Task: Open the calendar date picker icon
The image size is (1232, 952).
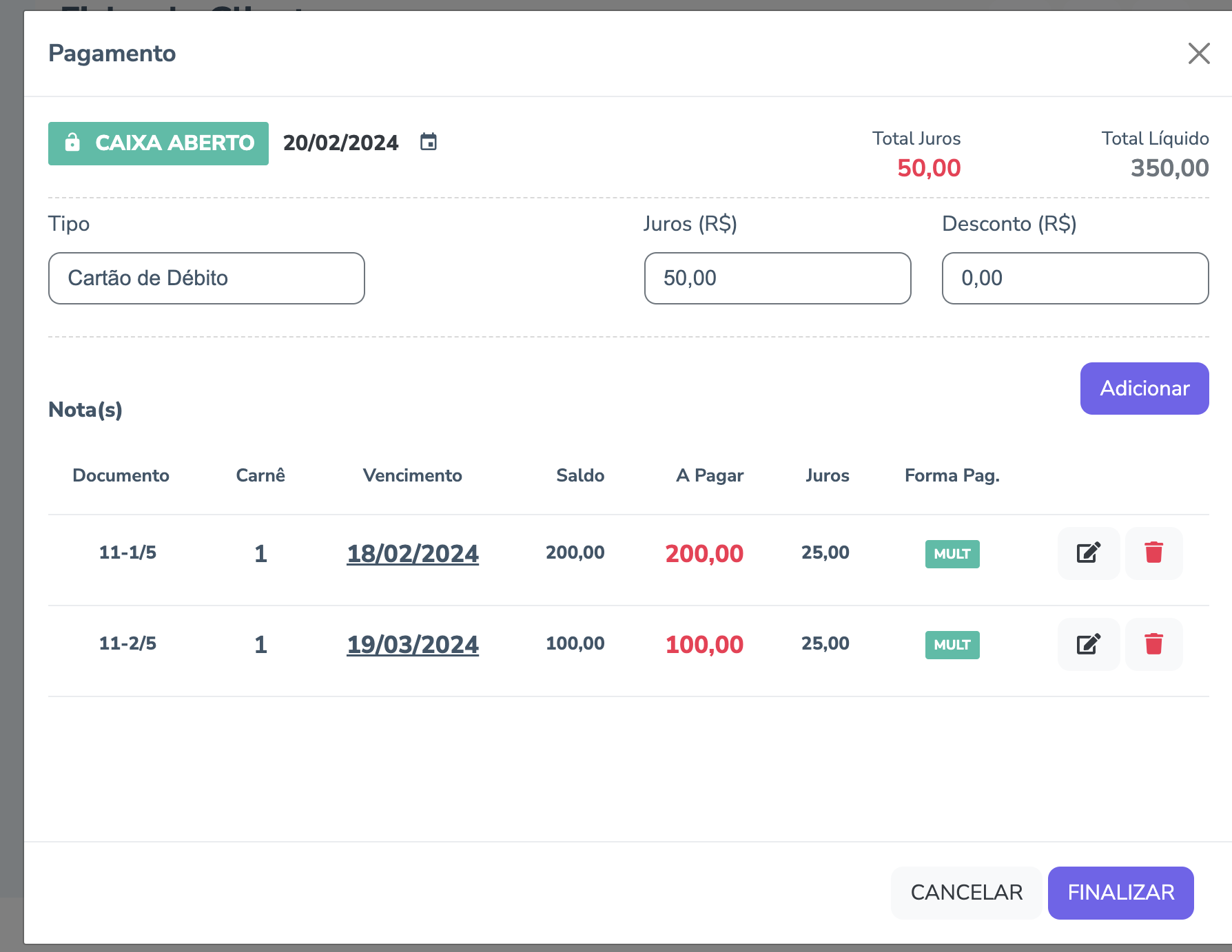Action: 429,142
